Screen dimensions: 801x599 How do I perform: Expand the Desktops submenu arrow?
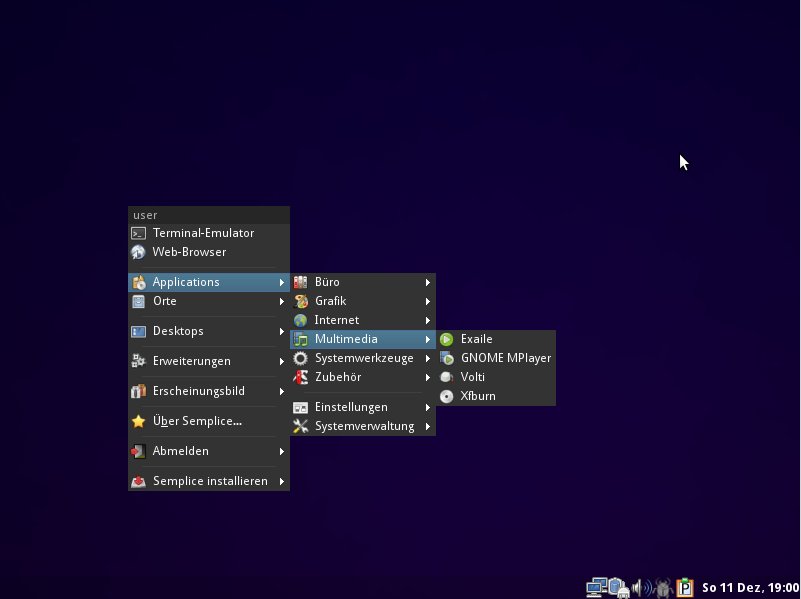point(281,331)
